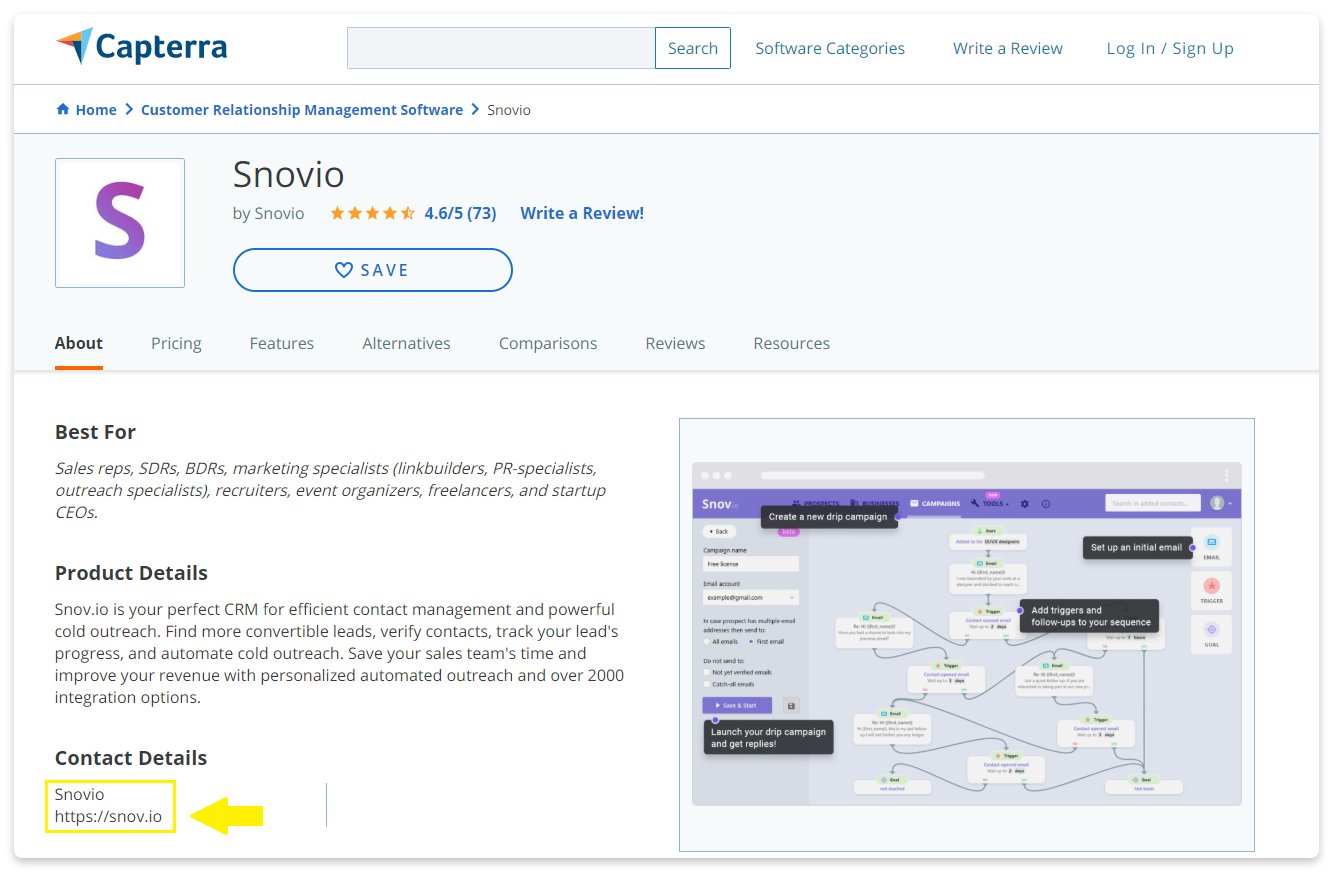This screenshot has height=872, width=1333.
Task: Open the Snov.io drip campaign screenshot
Action: point(967,635)
